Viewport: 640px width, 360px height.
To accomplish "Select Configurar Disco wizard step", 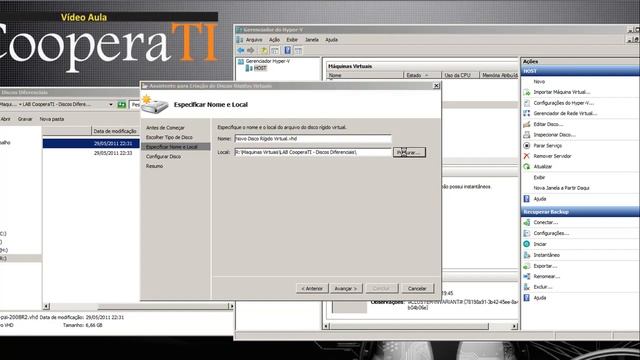I will (163, 156).
